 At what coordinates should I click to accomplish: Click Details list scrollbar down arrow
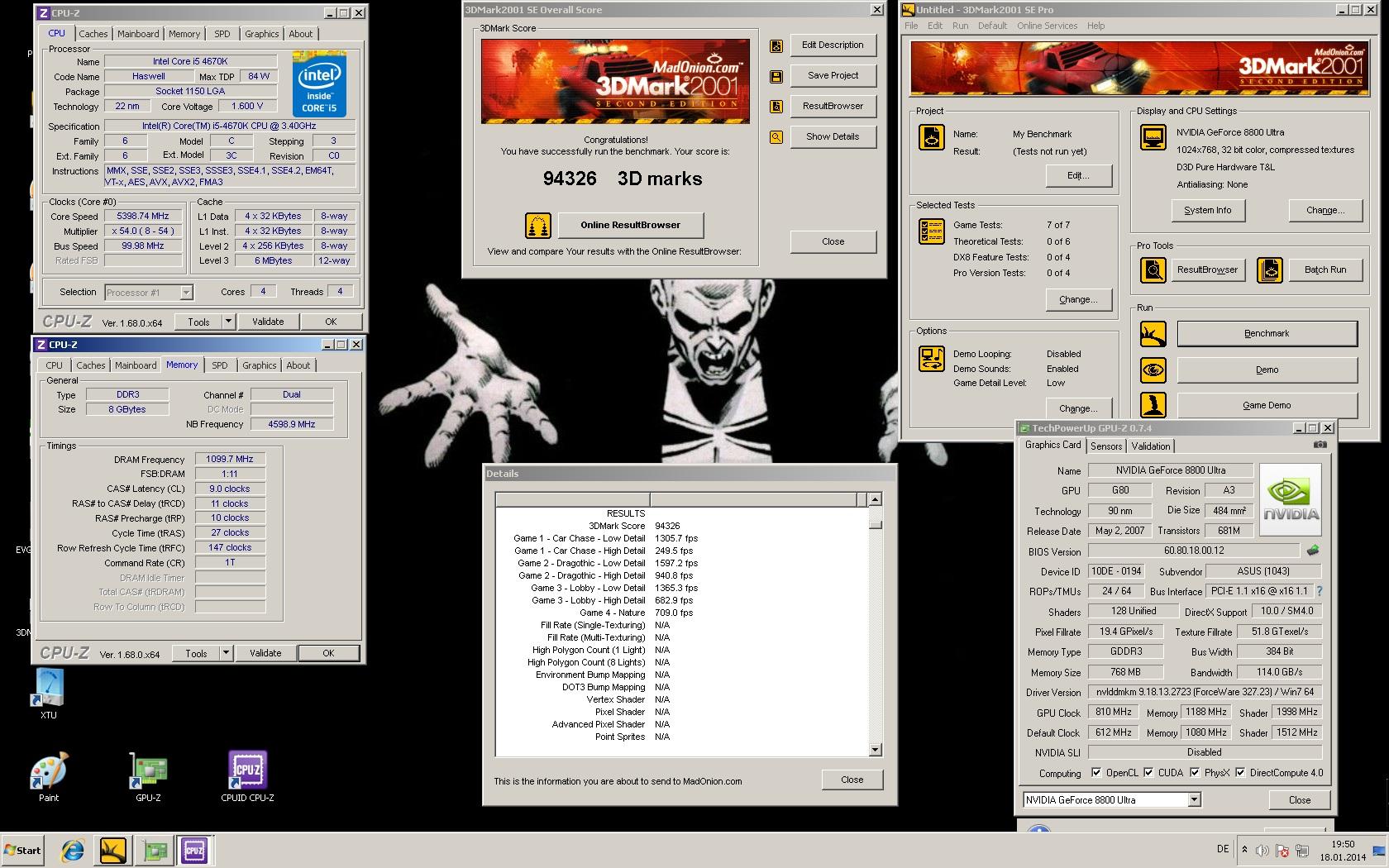875,750
